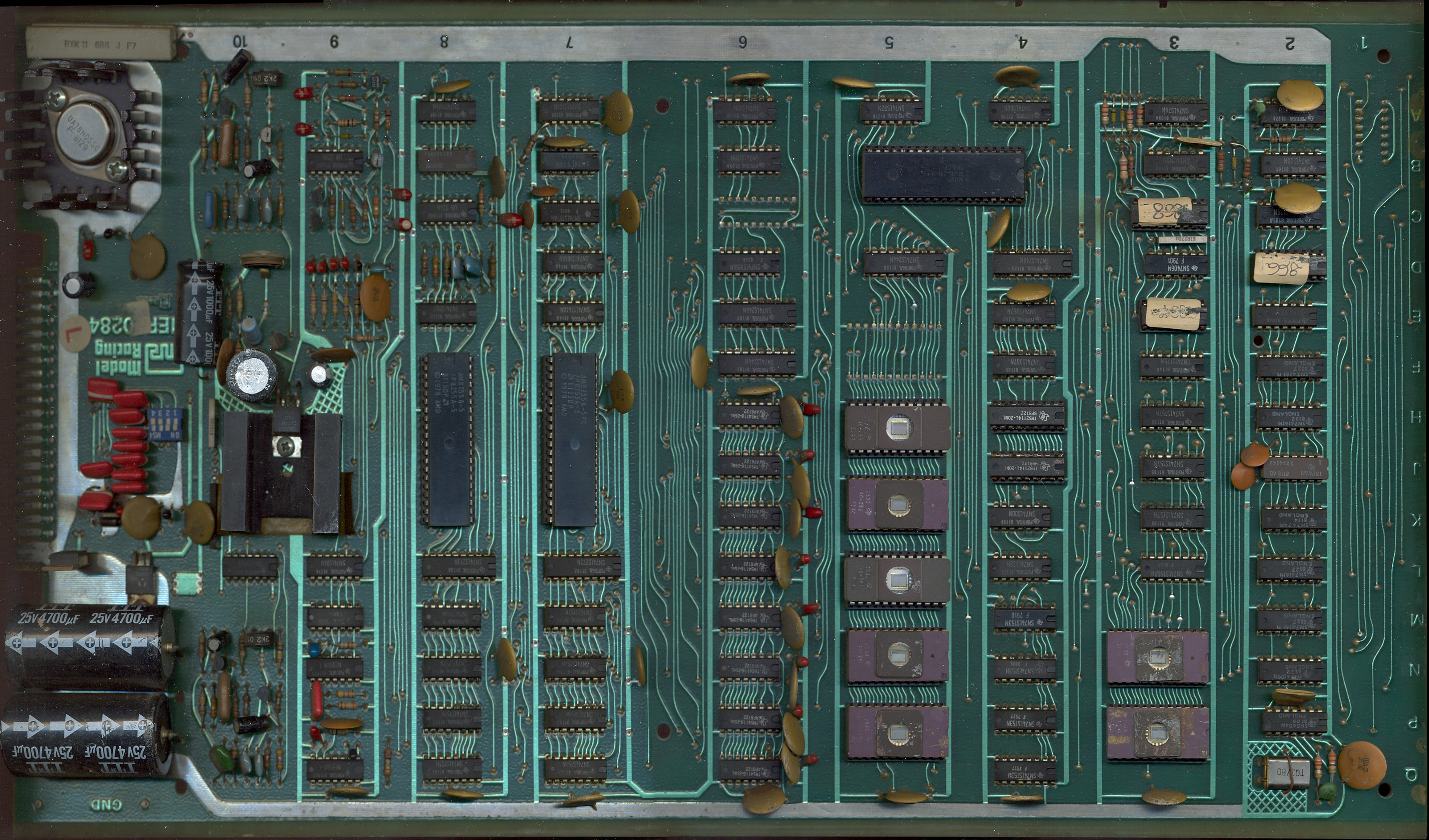Click the upper 25V 4700µF capacitor
This screenshot has width=1429, height=840.
(x=90, y=647)
